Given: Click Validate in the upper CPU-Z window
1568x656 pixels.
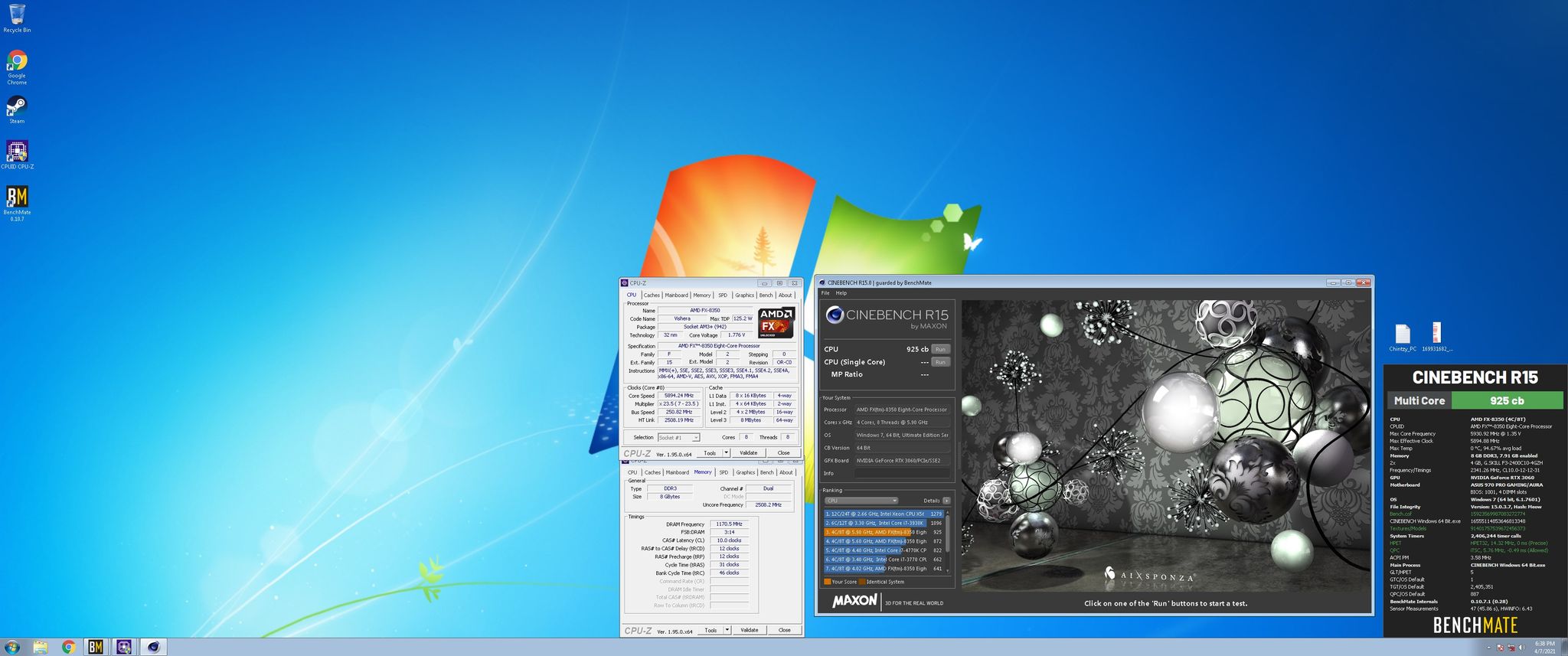Looking at the screenshot, I should pos(749,453).
